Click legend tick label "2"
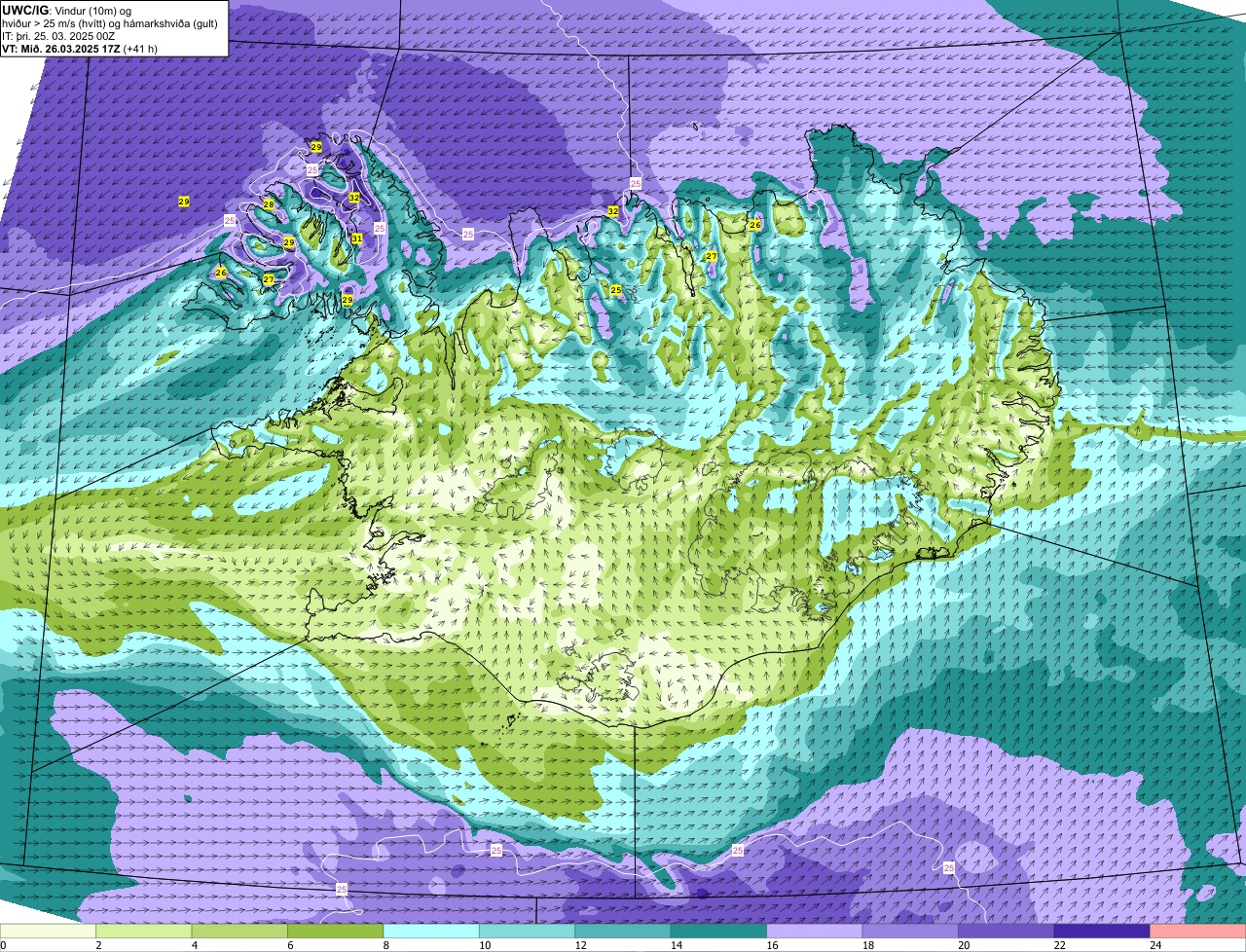The image size is (1246, 952). pyautogui.click(x=98, y=945)
